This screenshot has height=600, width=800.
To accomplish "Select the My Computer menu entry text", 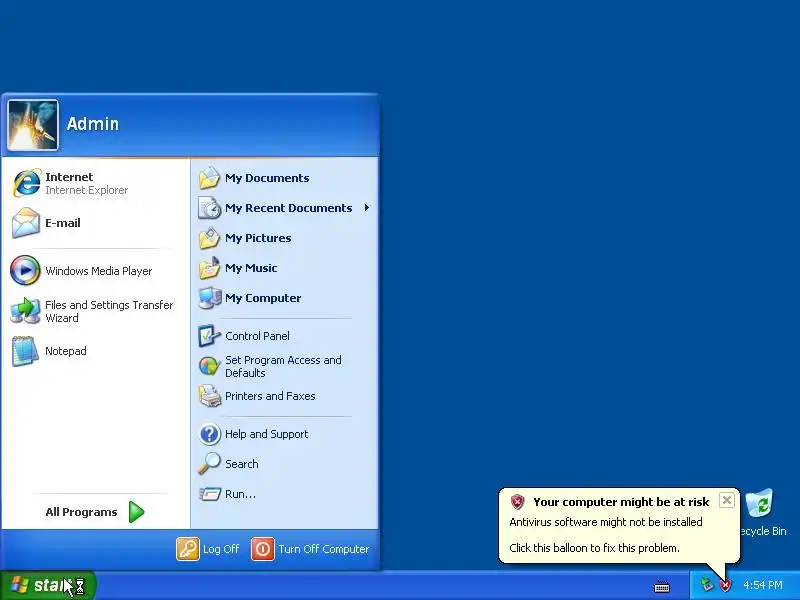I will (263, 298).
